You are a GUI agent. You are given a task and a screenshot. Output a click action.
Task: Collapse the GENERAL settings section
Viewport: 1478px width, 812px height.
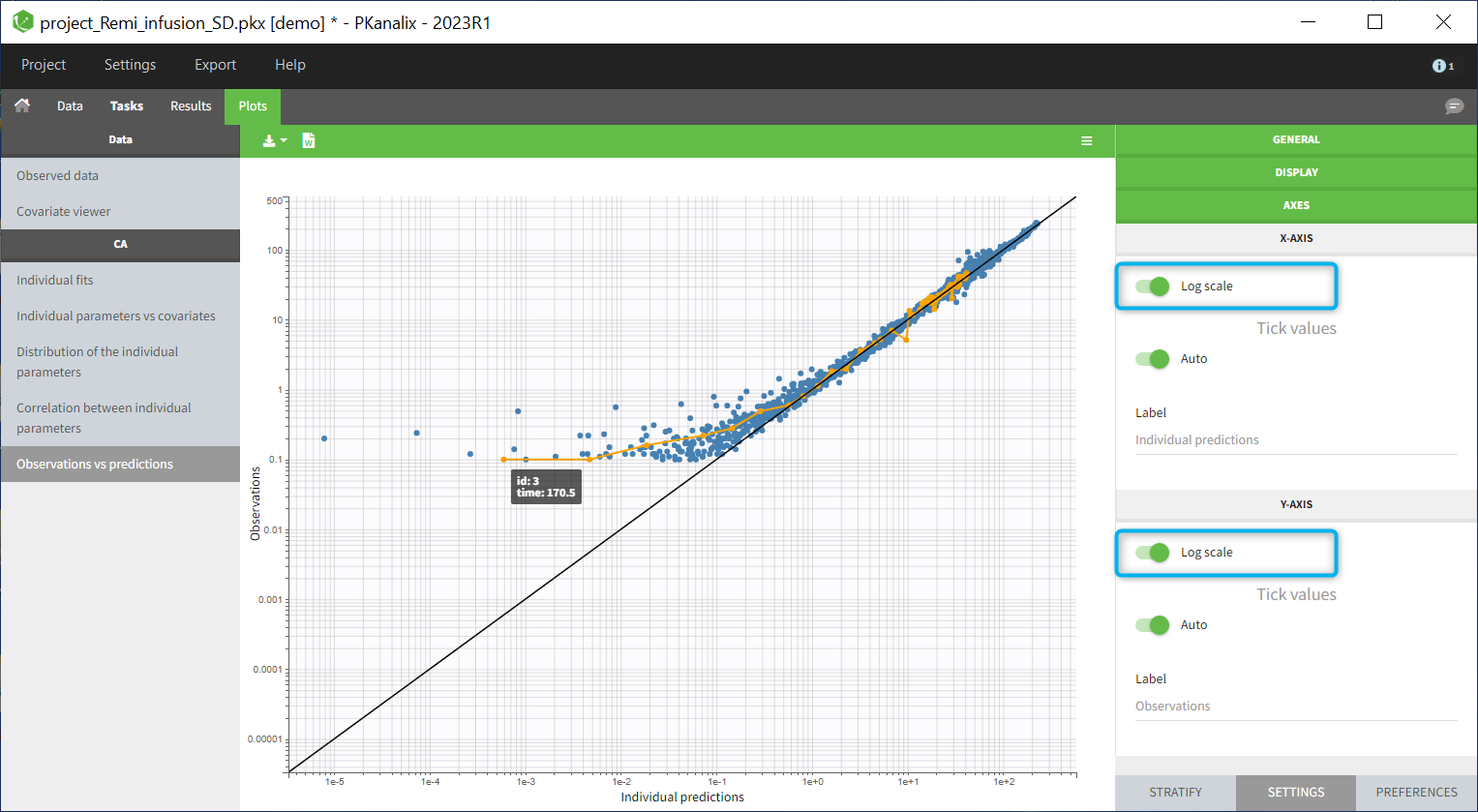click(1295, 139)
